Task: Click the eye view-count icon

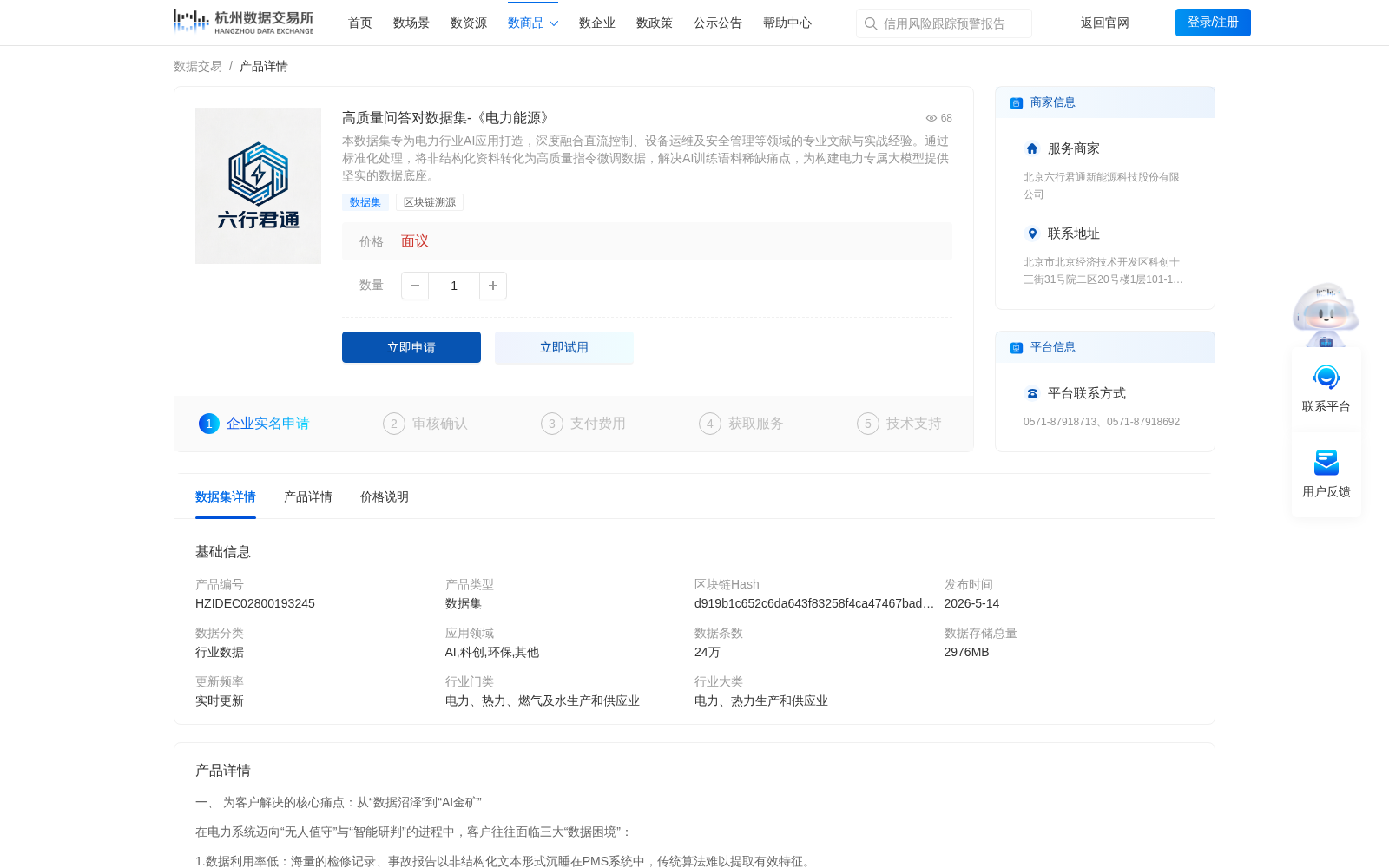Action: coord(931,118)
